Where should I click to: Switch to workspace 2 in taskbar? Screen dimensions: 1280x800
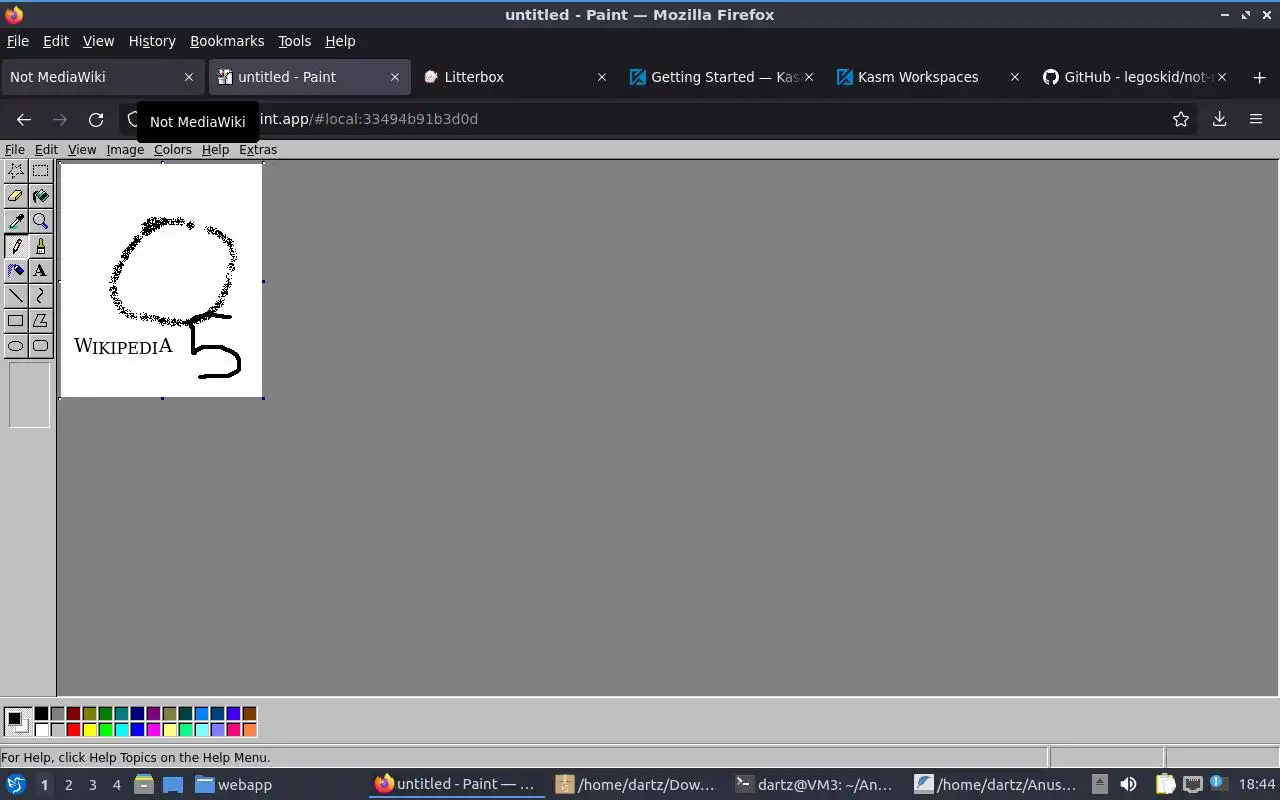click(x=68, y=785)
